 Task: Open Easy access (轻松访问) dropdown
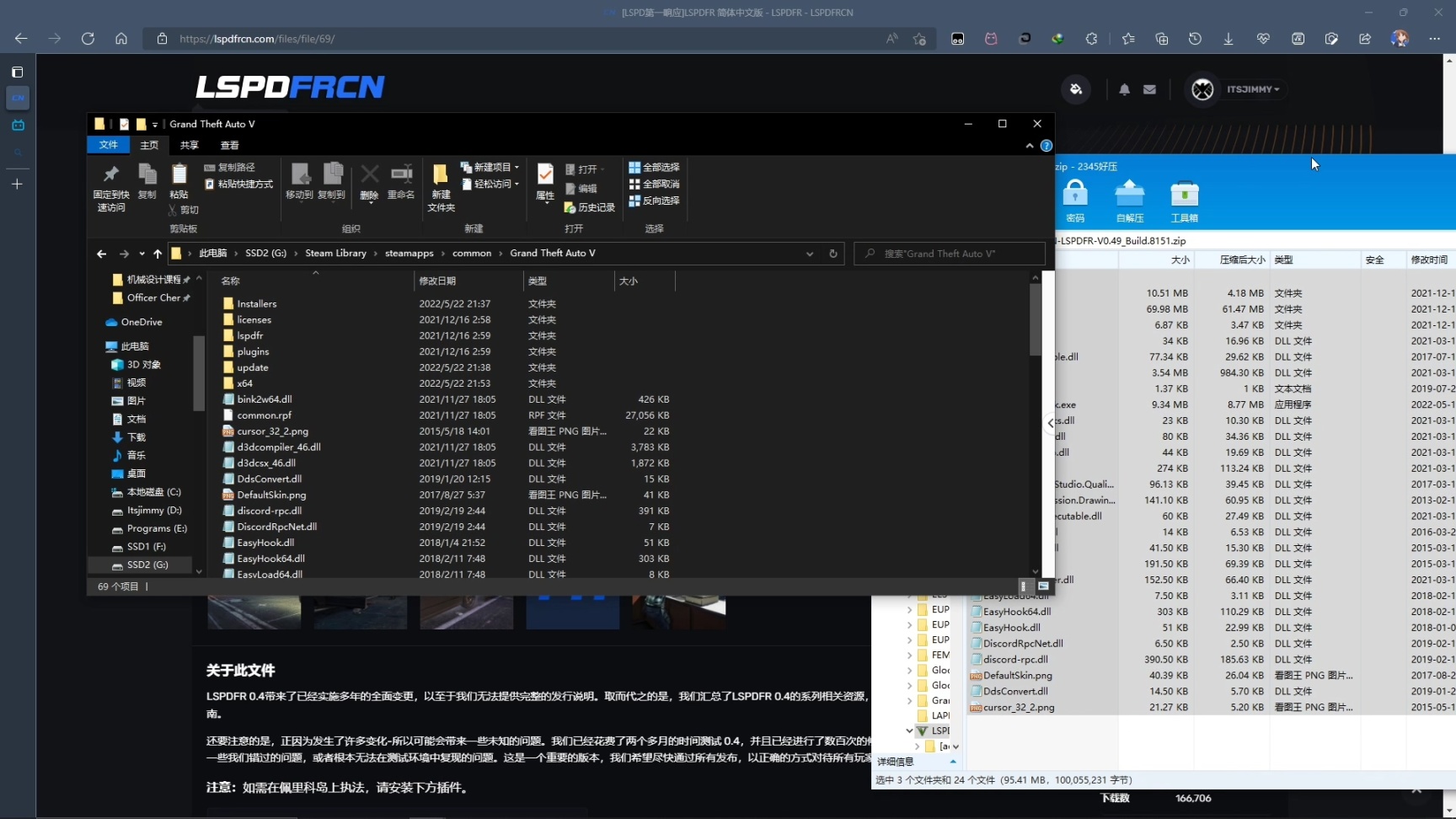[x=490, y=184]
